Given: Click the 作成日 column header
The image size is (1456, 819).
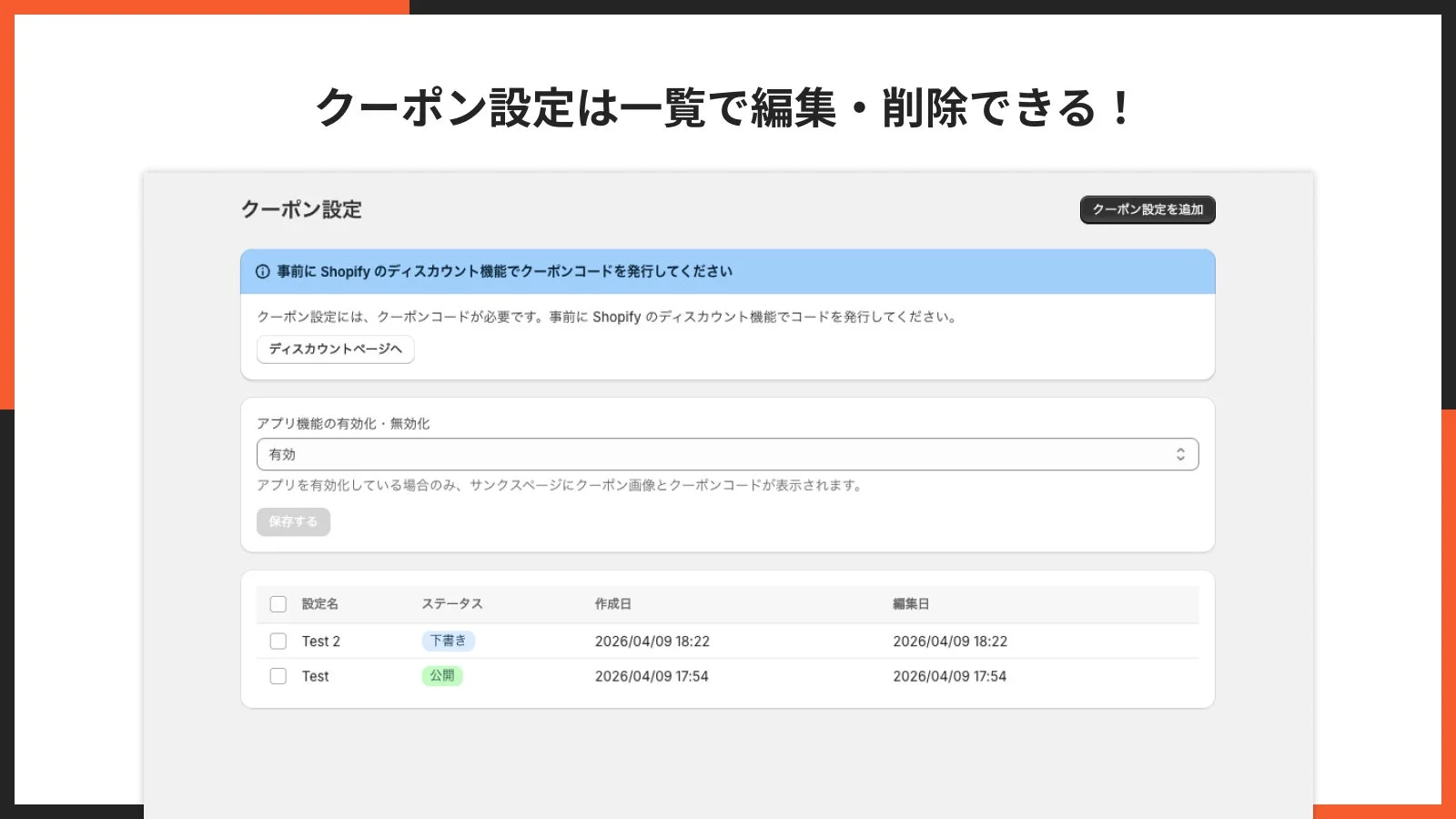Looking at the screenshot, I should [613, 604].
